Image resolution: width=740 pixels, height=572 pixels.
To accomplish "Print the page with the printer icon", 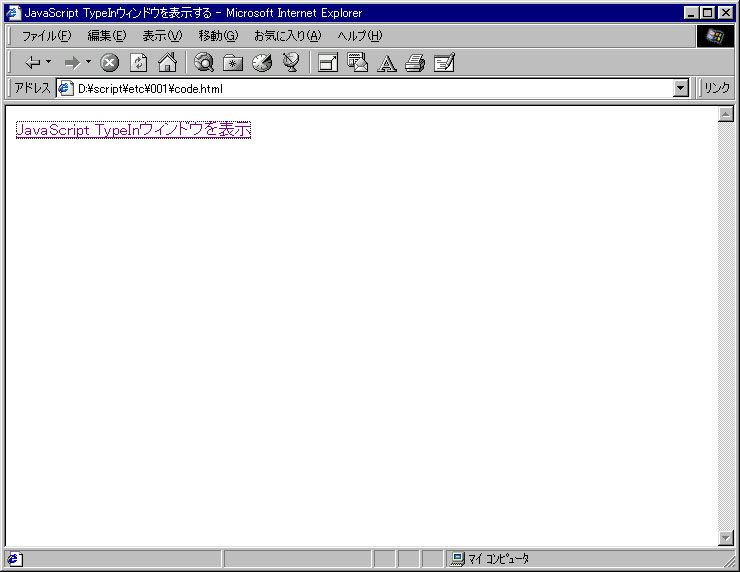I will point(415,62).
